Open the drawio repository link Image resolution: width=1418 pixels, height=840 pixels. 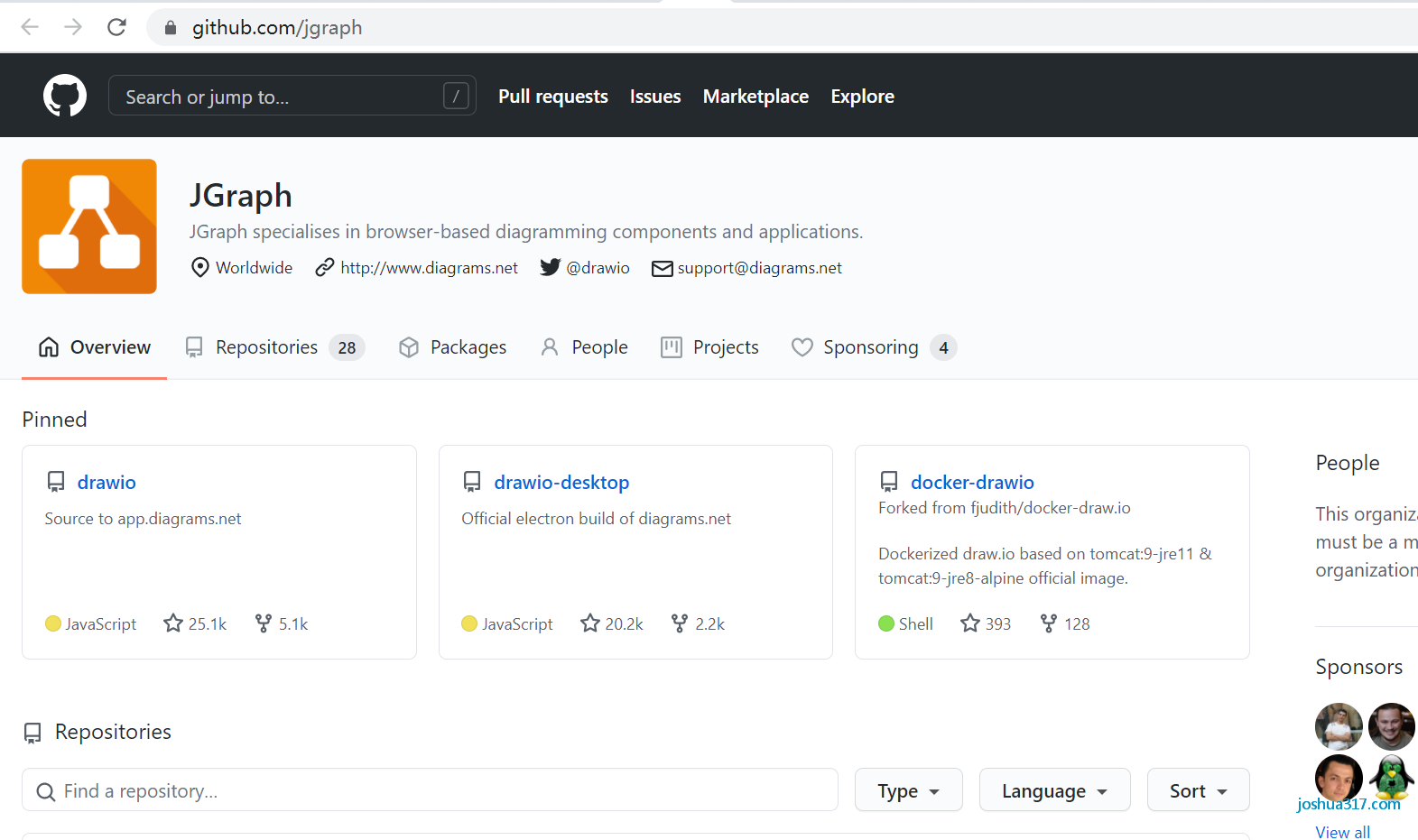click(107, 482)
